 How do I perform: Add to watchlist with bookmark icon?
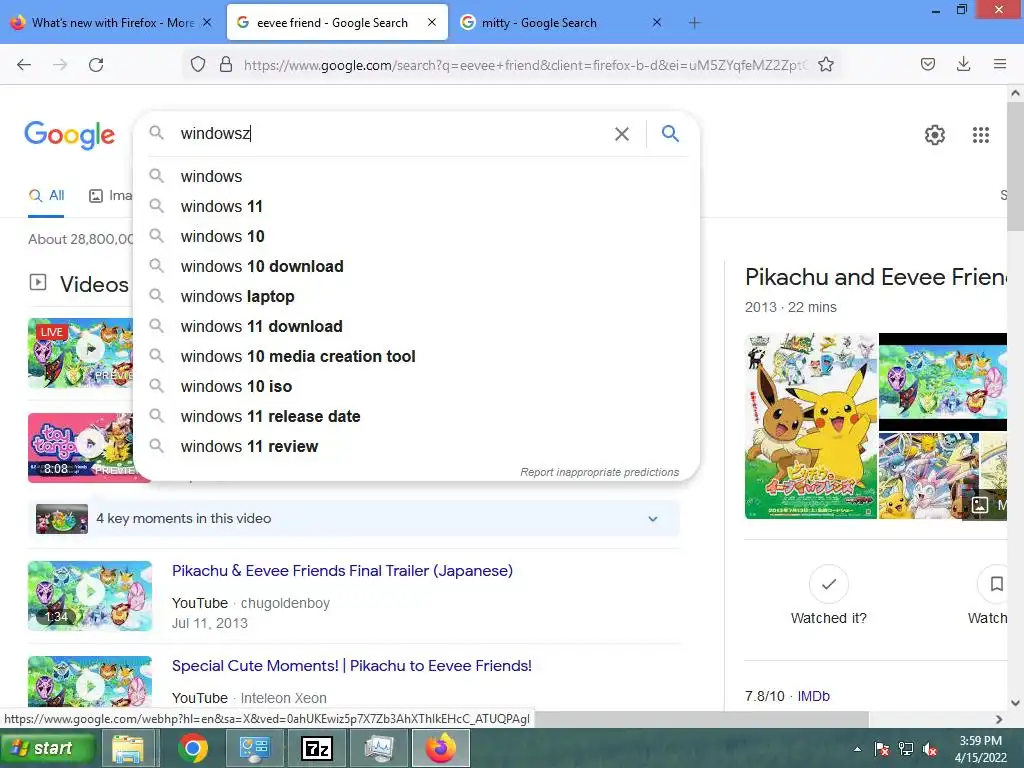coord(997,584)
